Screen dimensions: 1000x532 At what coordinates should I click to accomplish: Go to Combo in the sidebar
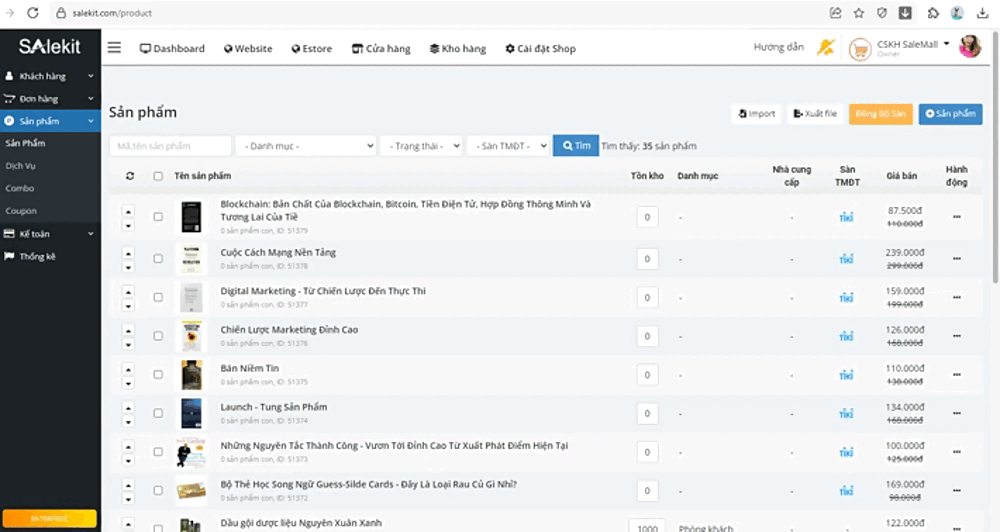(20, 188)
